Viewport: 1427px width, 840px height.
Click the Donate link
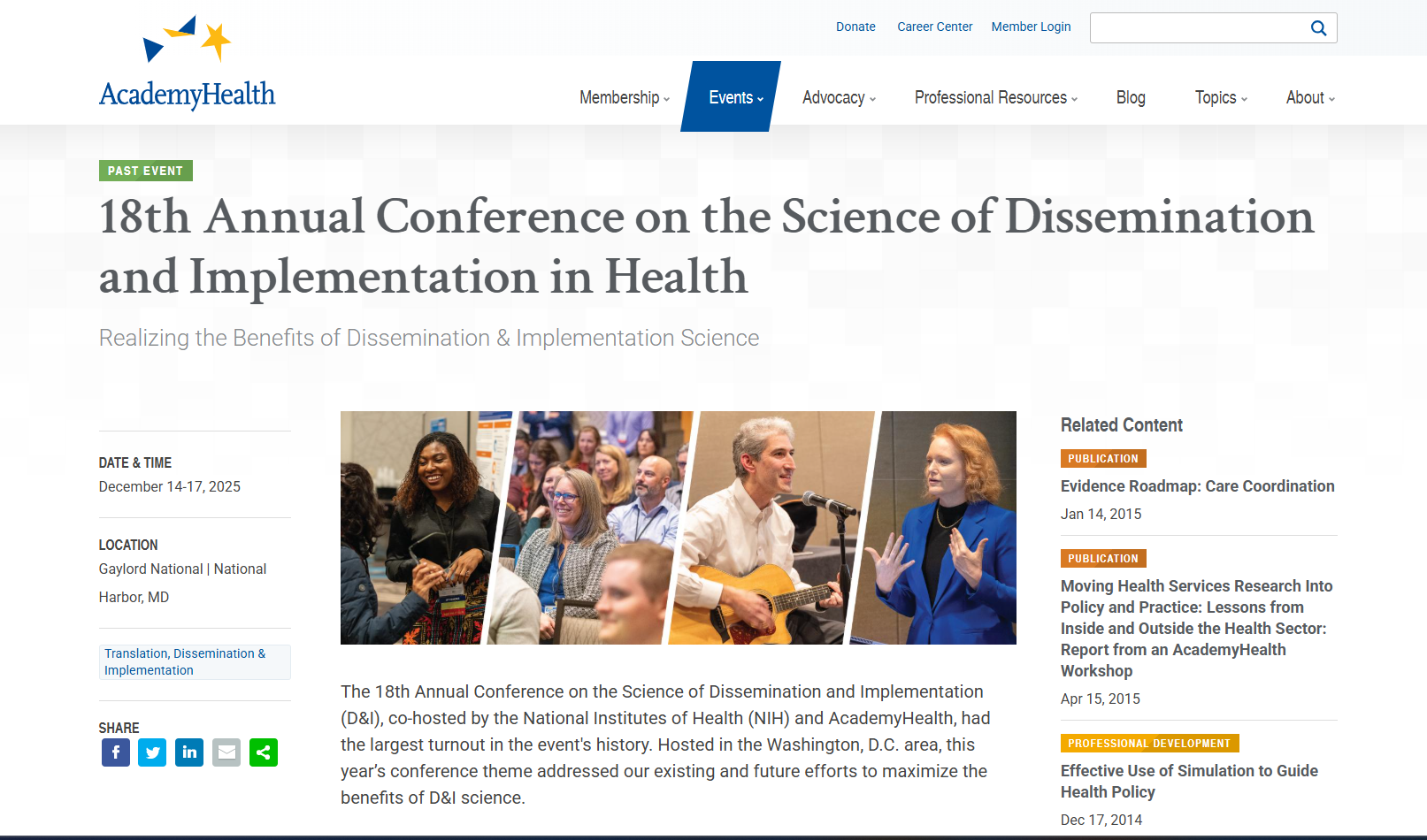(x=855, y=27)
